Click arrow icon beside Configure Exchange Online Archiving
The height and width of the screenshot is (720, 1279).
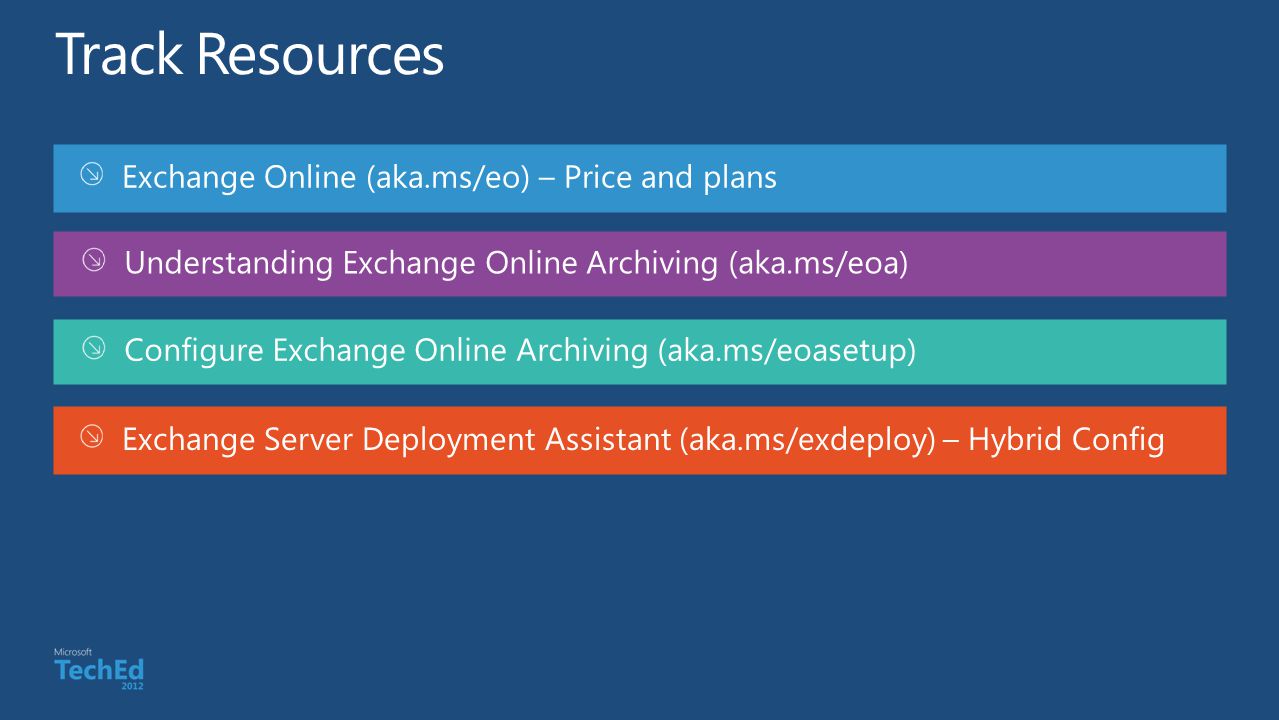93,348
